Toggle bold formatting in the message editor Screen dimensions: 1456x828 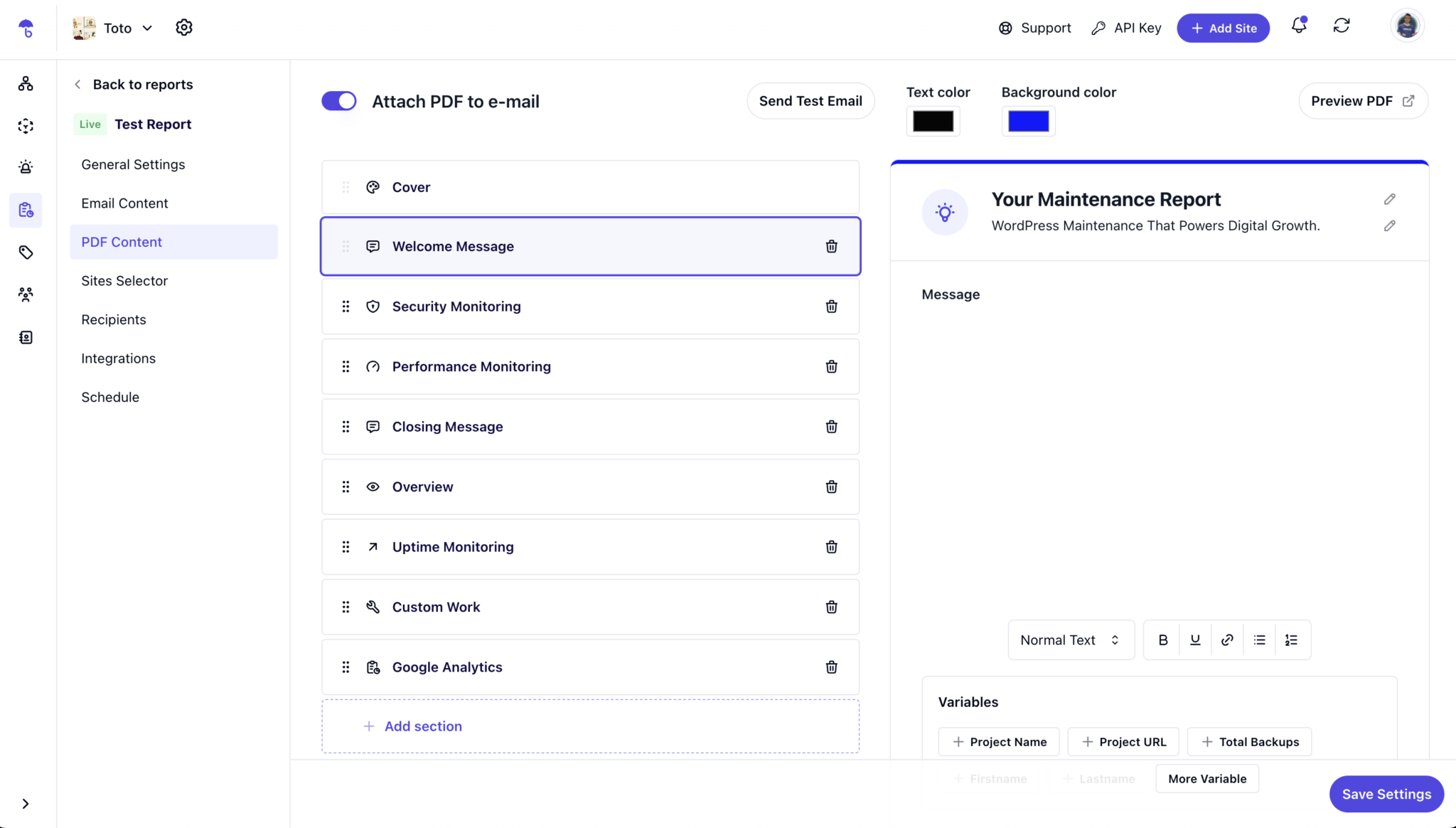pyautogui.click(x=1163, y=639)
